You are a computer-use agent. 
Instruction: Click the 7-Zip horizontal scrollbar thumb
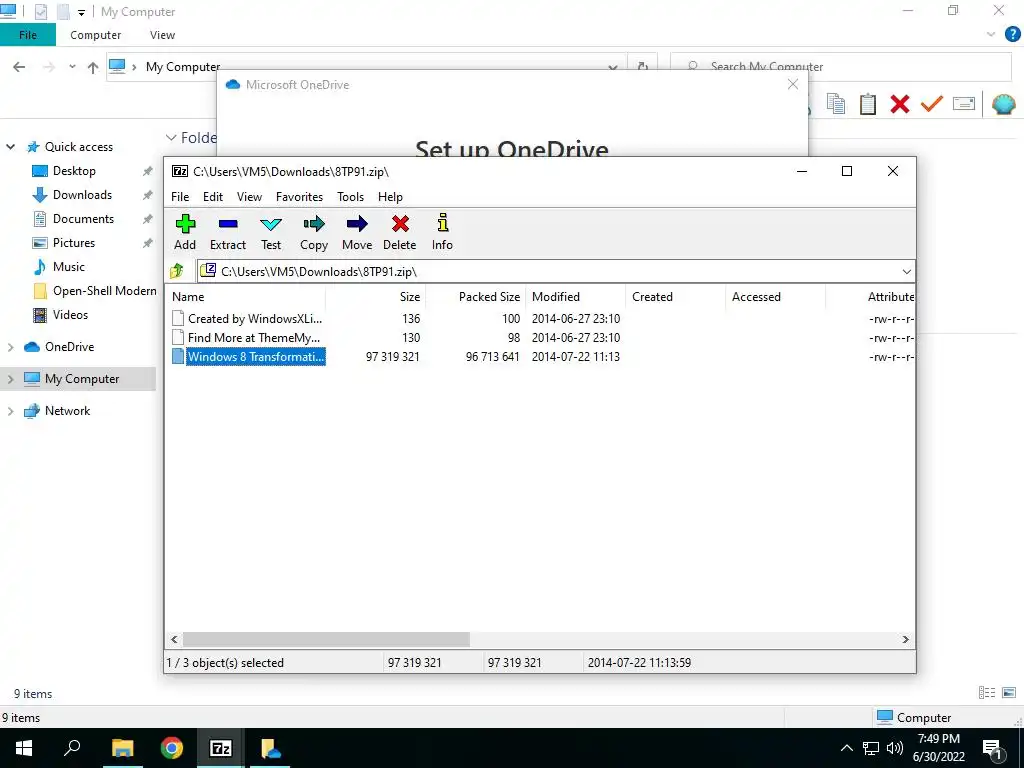tap(326, 639)
